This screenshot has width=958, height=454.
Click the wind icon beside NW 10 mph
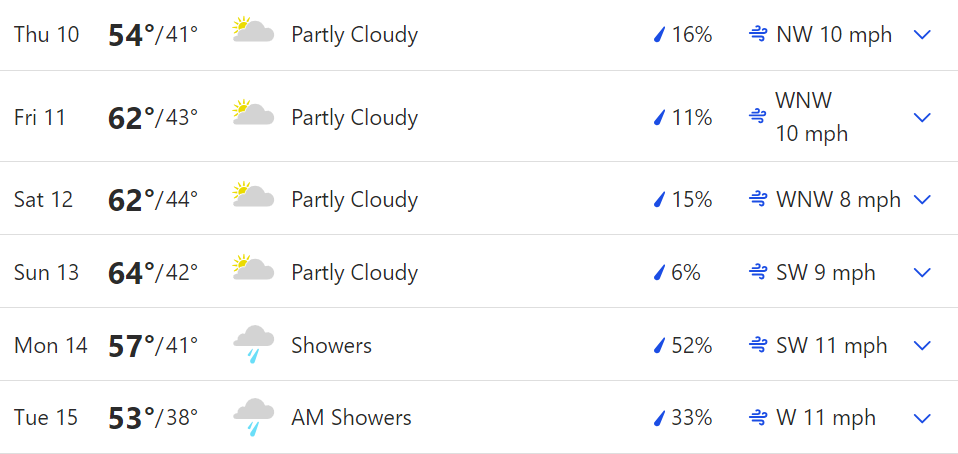click(758, 35)
